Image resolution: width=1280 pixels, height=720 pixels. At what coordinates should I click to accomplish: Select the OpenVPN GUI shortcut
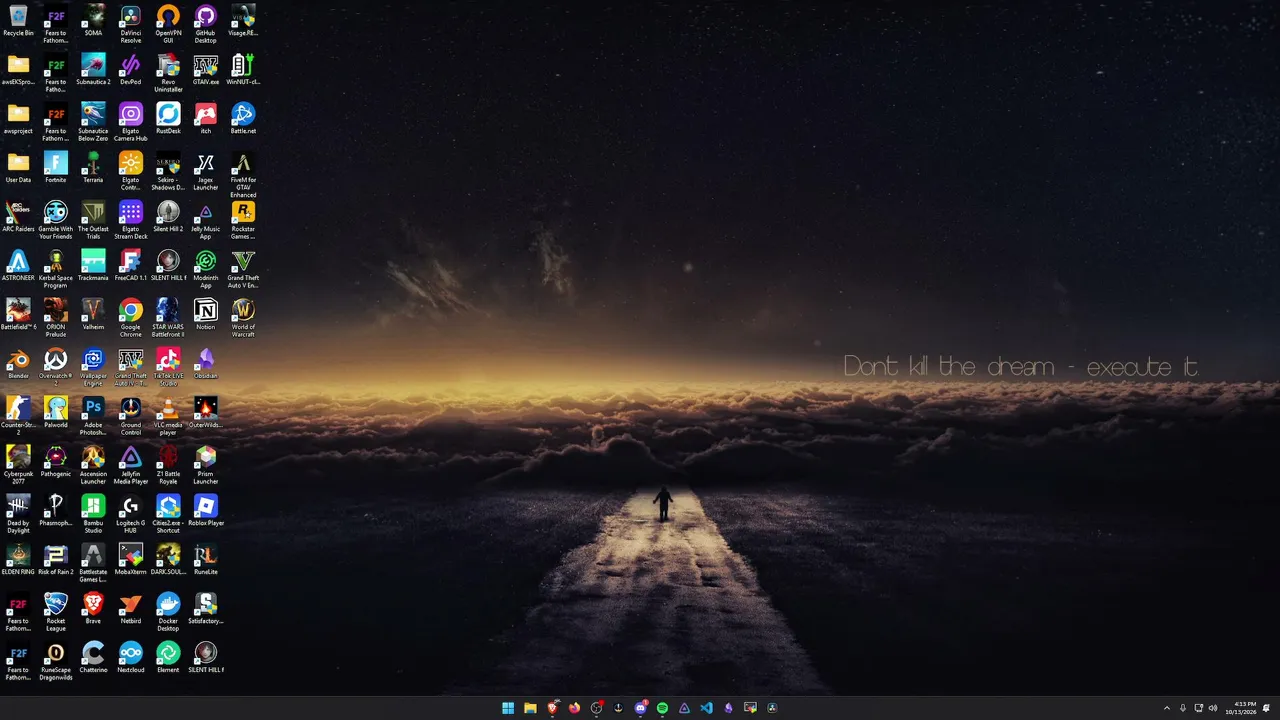(168, 24)
